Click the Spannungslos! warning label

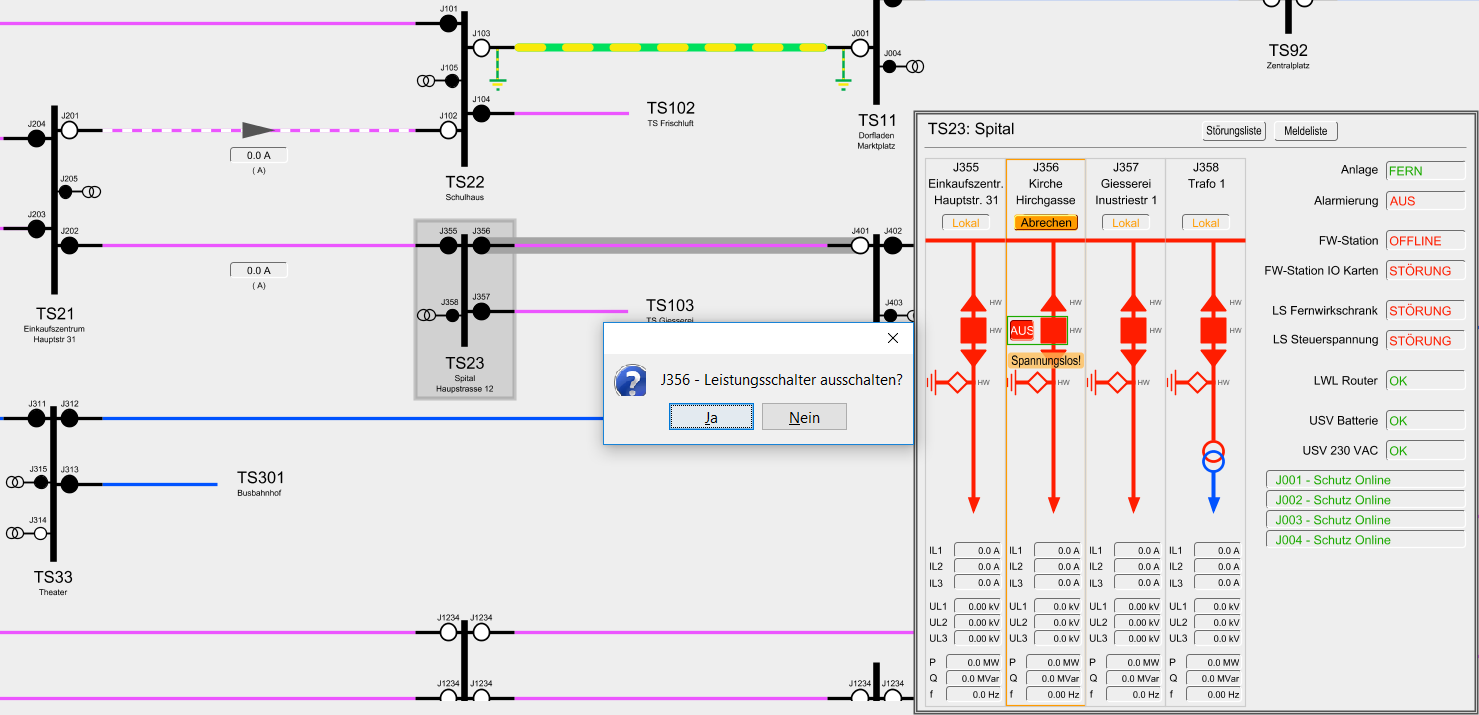[x=1046, y=360]
